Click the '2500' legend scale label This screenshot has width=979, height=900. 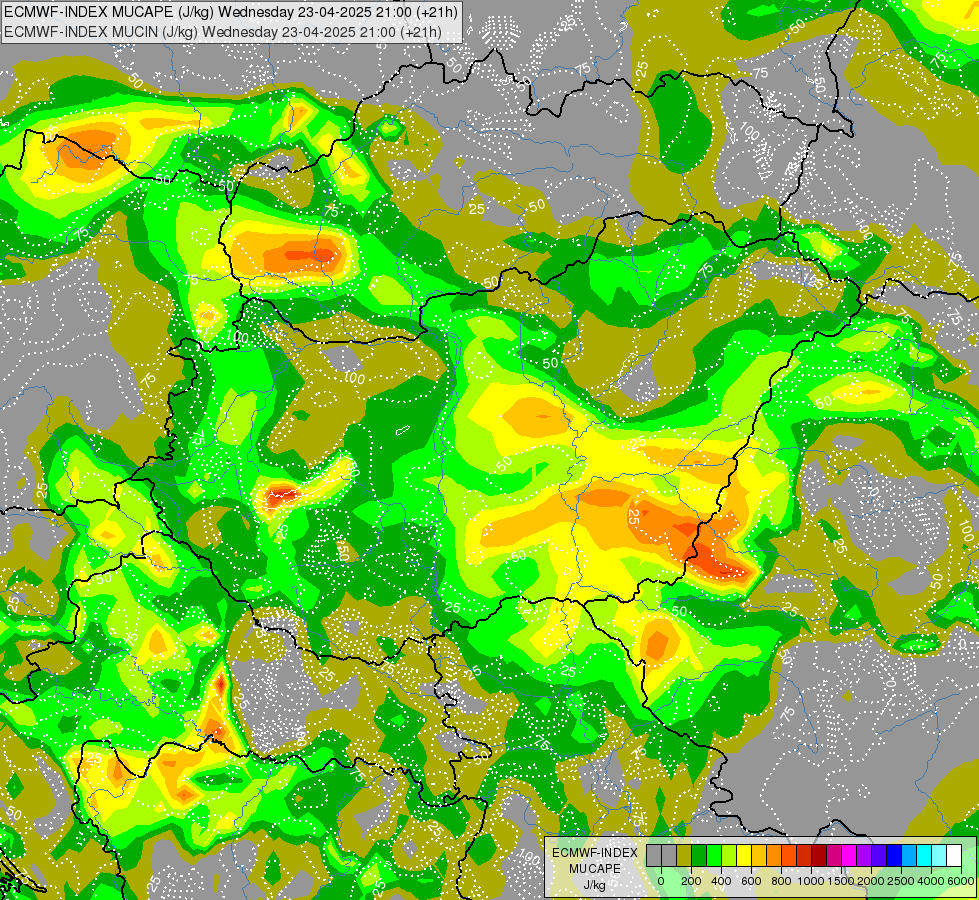click(x=901, y=881)
